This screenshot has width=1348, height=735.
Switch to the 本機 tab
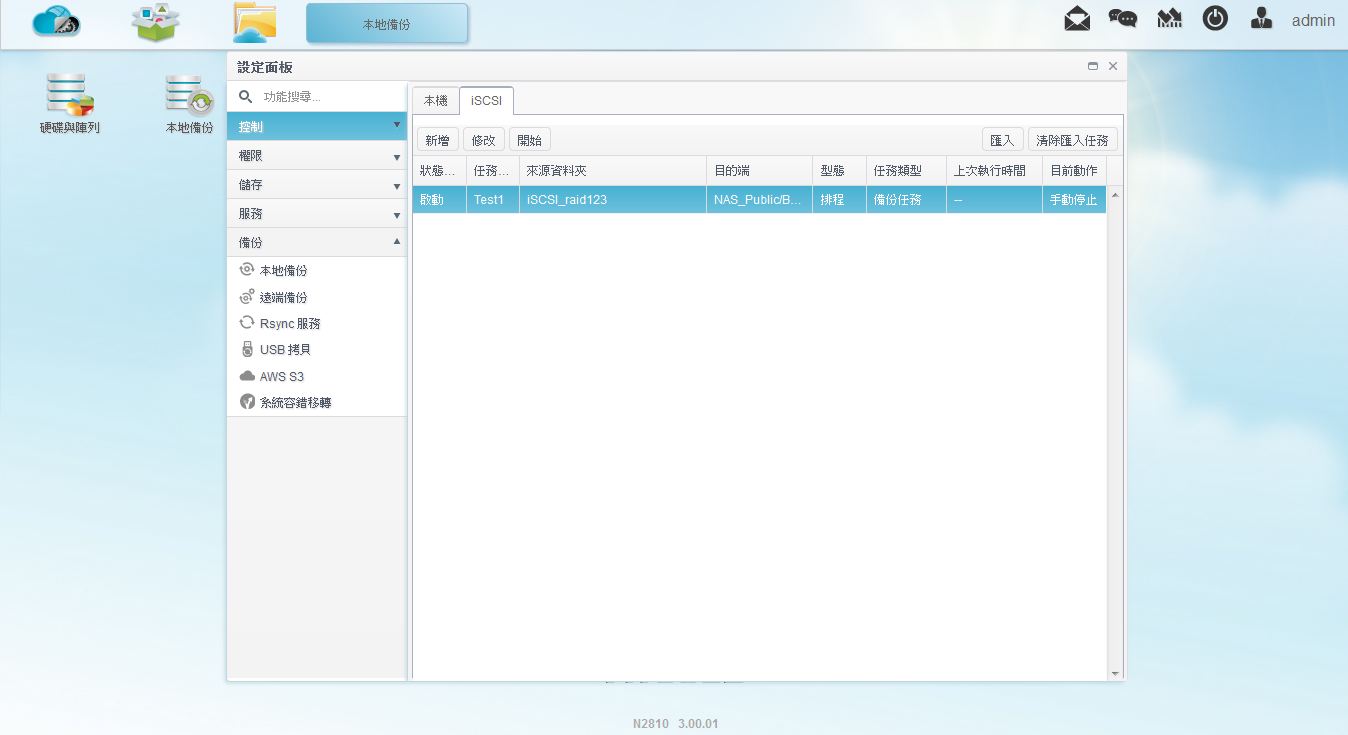pyautogui.click(x=435, y=101)
